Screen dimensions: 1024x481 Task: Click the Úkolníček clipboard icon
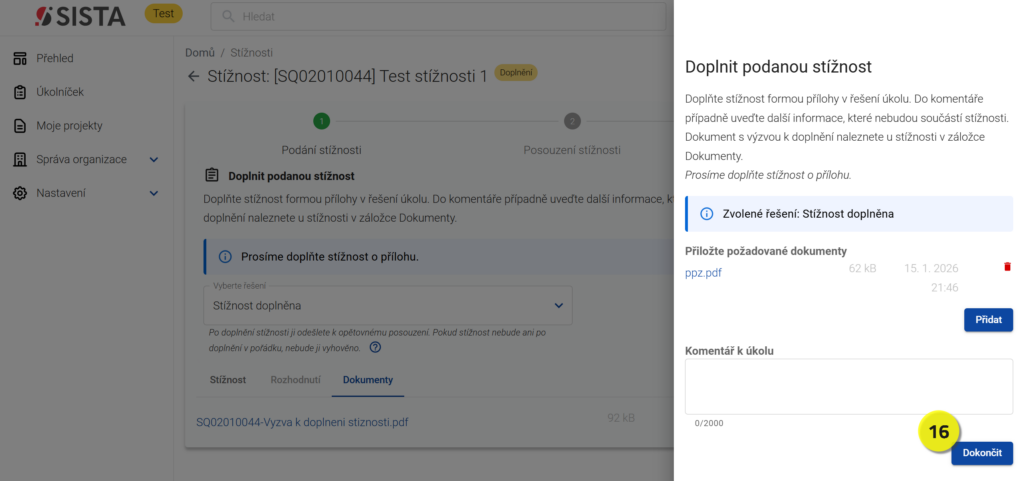click(19, 92)
